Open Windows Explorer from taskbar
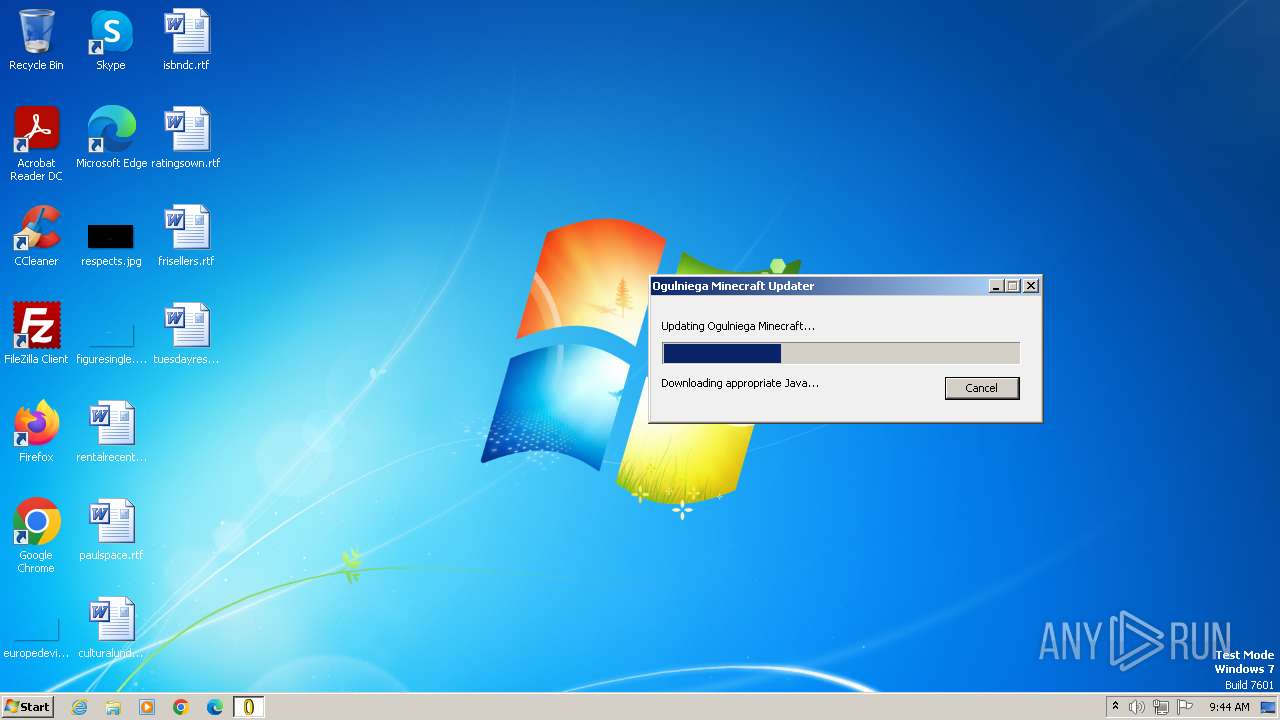 point(113,707)
